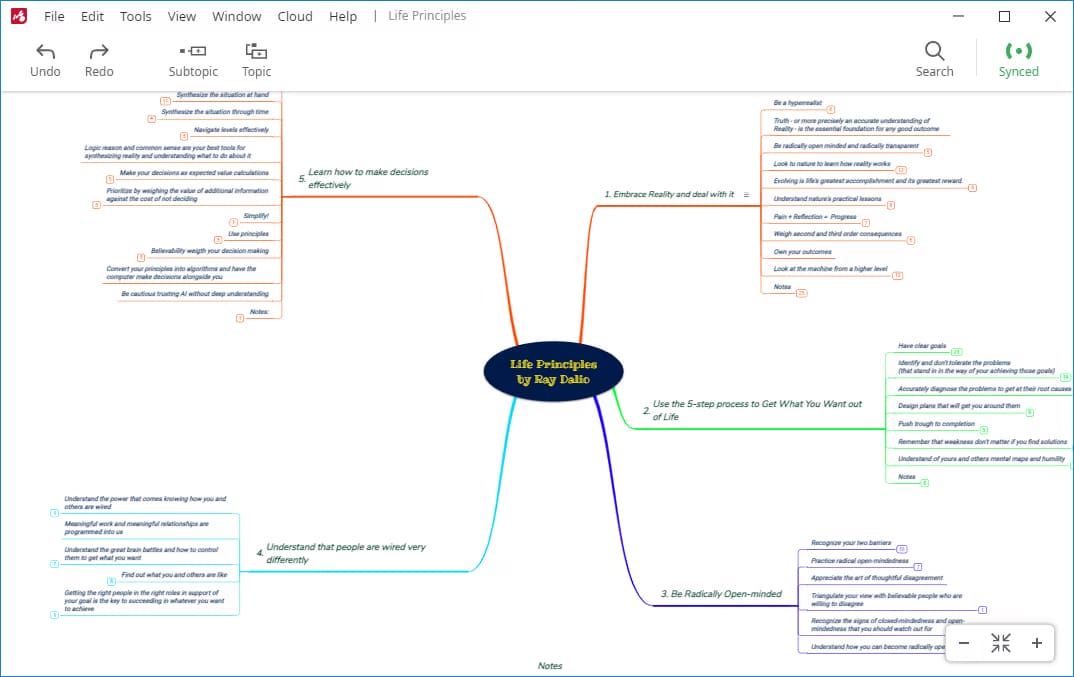Click the 'Notes' node at the bottom
This screenshot has height=677, width=1074.
[x=548, y=665]
